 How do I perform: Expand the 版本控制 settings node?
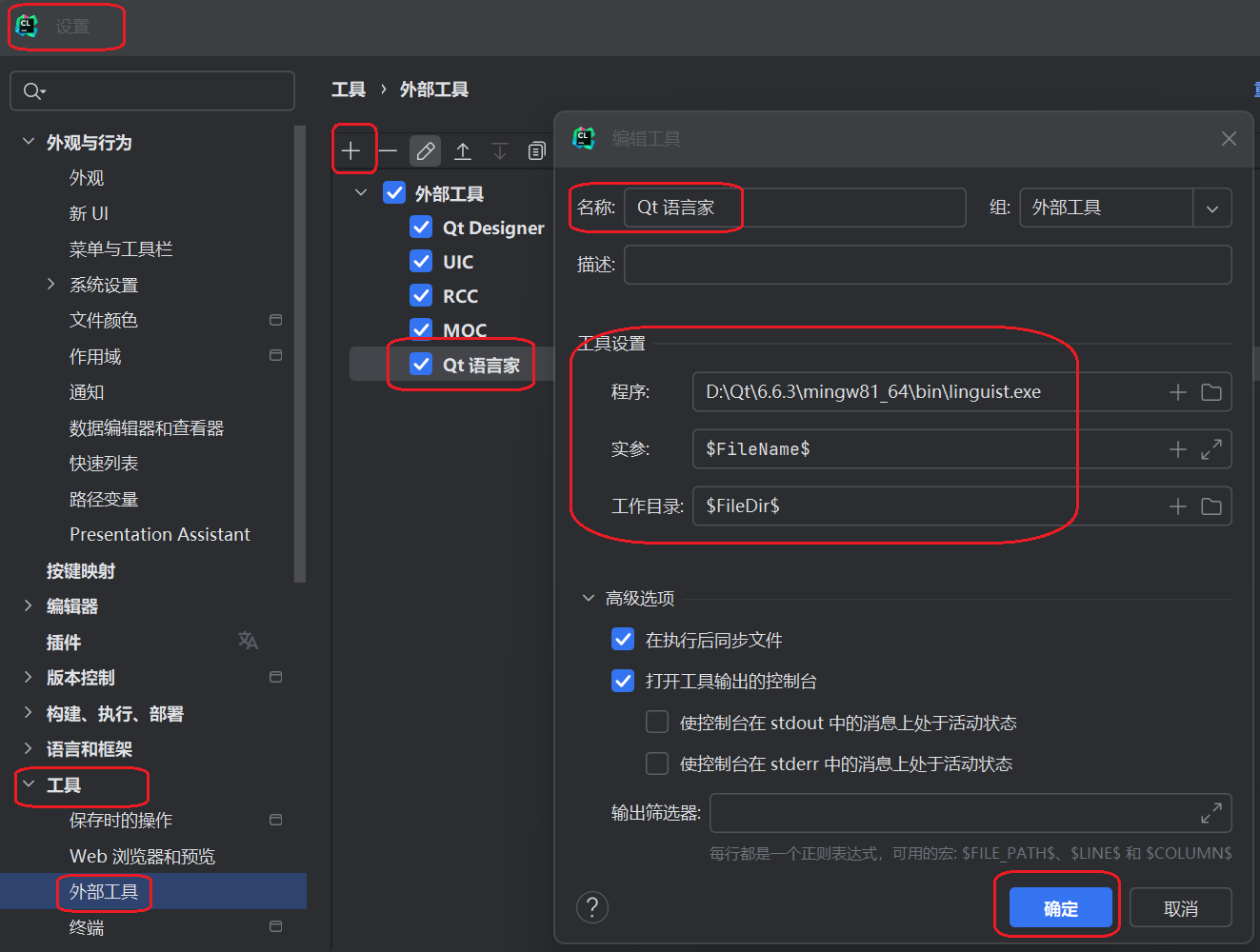pos(28,677)
